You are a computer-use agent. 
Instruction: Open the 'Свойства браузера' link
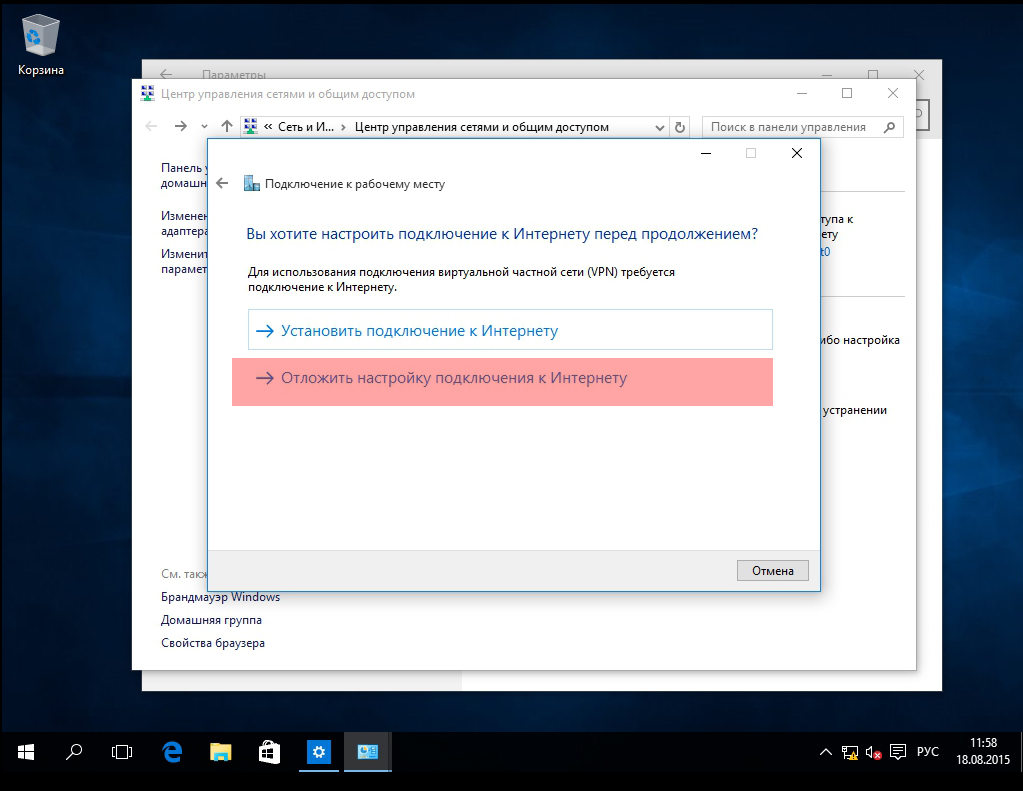tap(213, 643)
